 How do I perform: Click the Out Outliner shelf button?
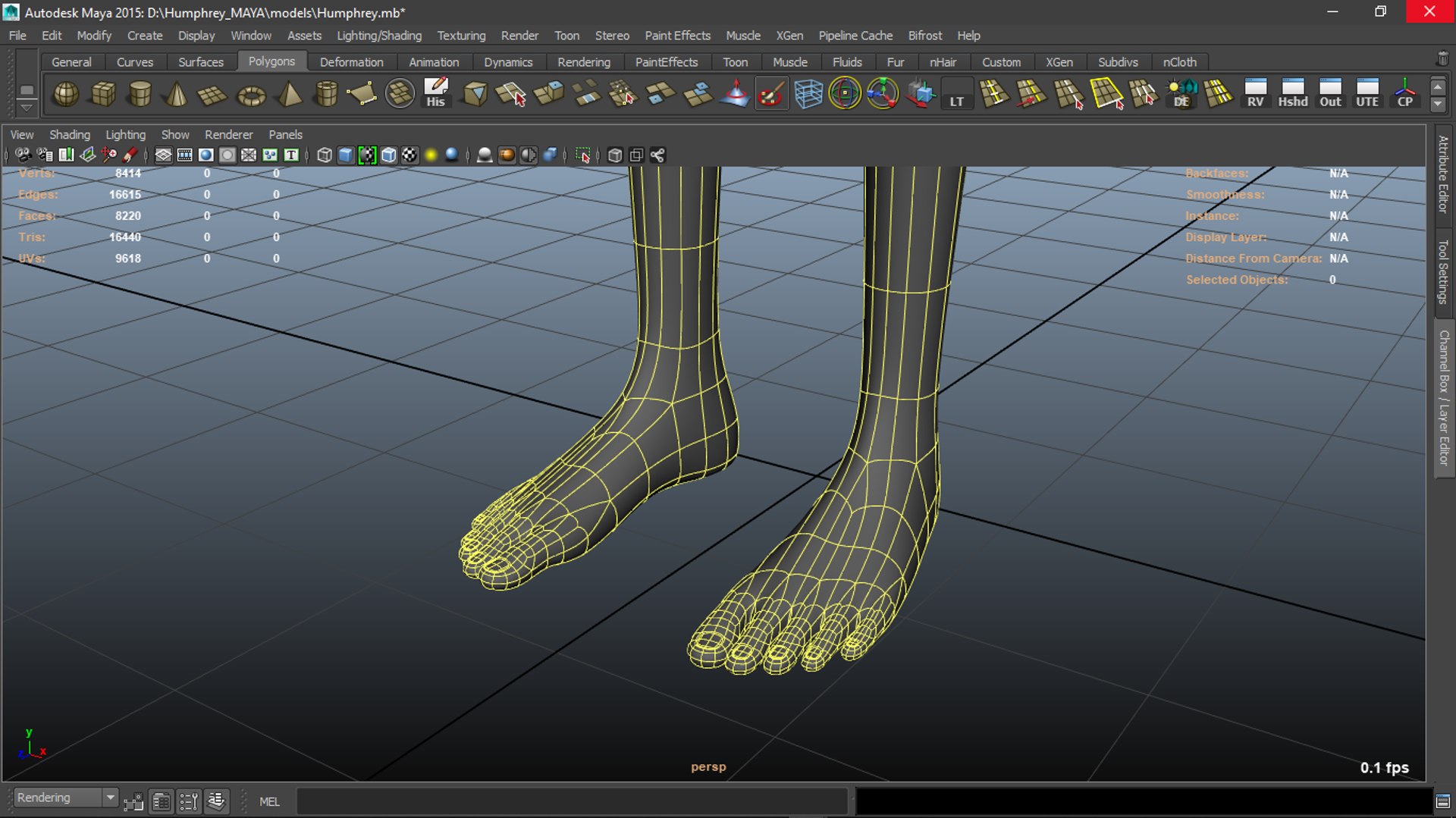[x=1330, y=94]
